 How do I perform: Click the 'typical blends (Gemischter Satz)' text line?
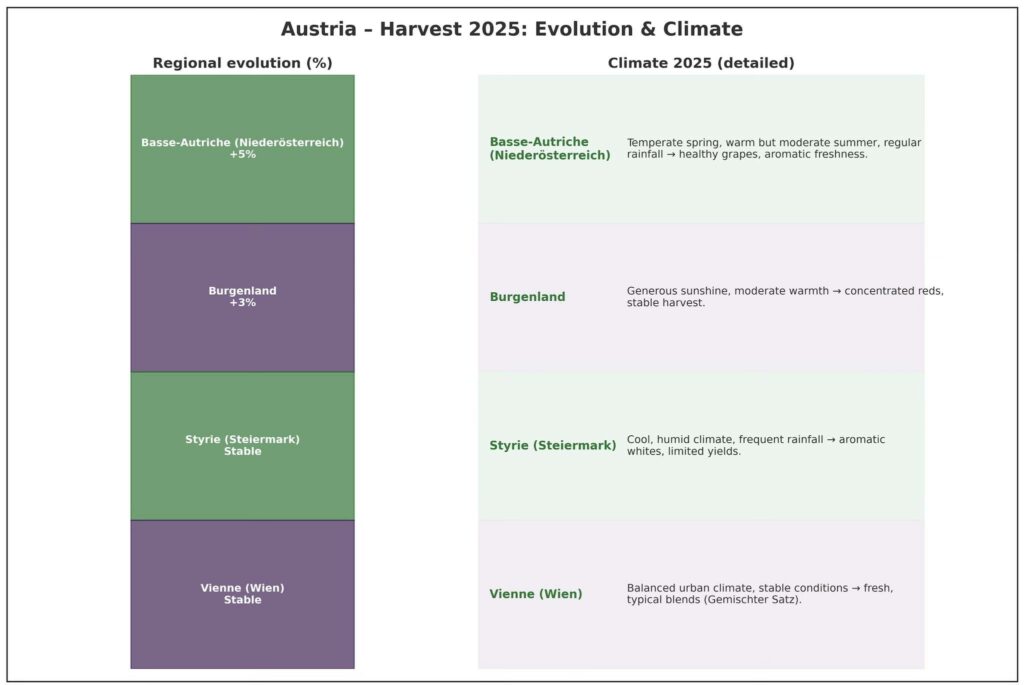[714, 600]
